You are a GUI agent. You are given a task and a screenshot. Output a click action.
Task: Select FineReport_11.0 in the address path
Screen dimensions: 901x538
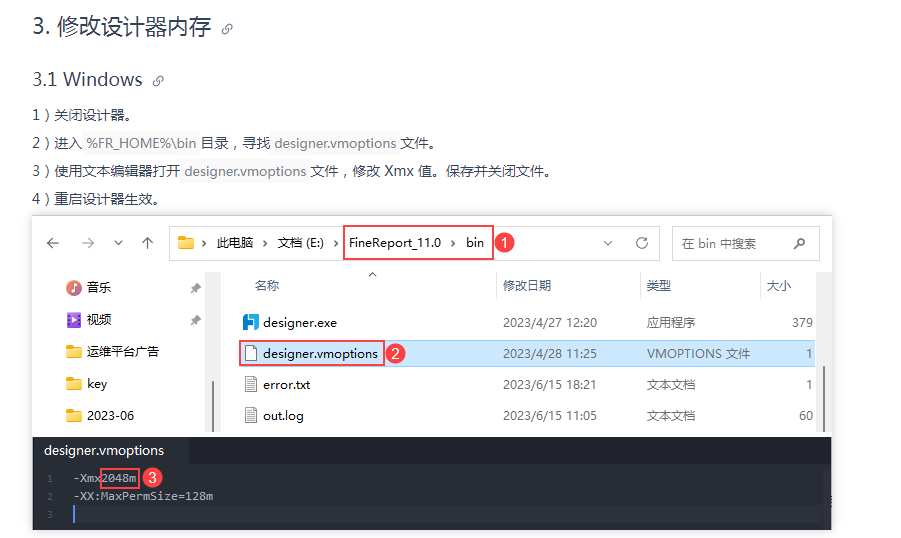tap(395, 243)
